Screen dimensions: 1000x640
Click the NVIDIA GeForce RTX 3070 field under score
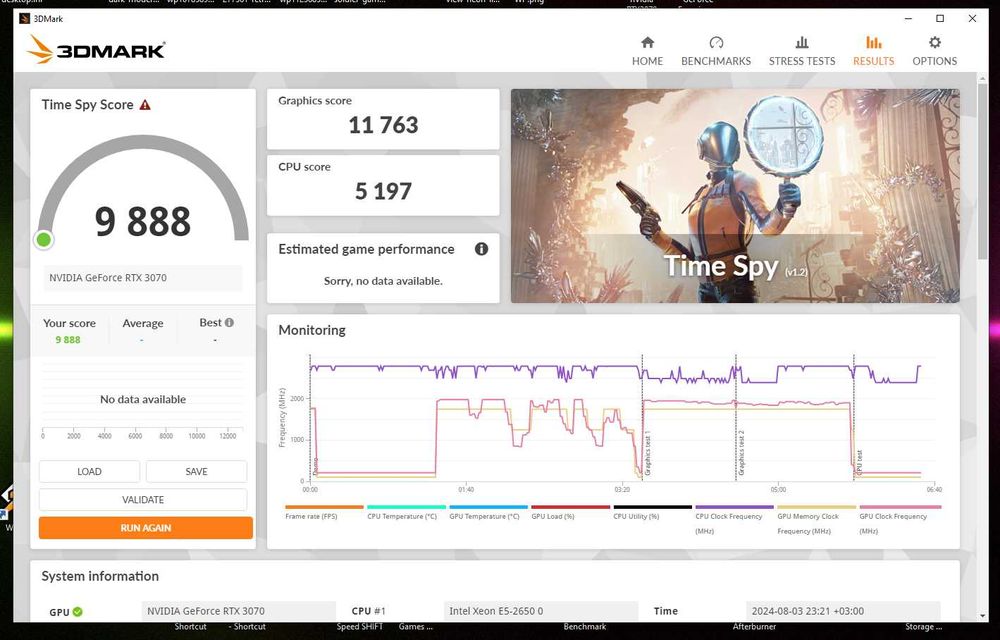click(x=143, y=278)
